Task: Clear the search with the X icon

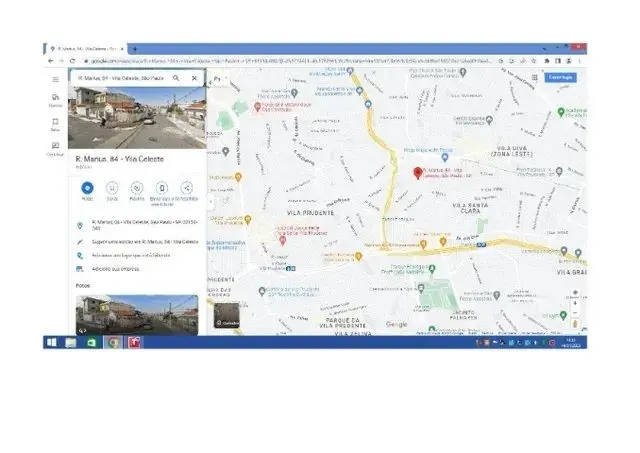Action: click(x=194, y=77)
